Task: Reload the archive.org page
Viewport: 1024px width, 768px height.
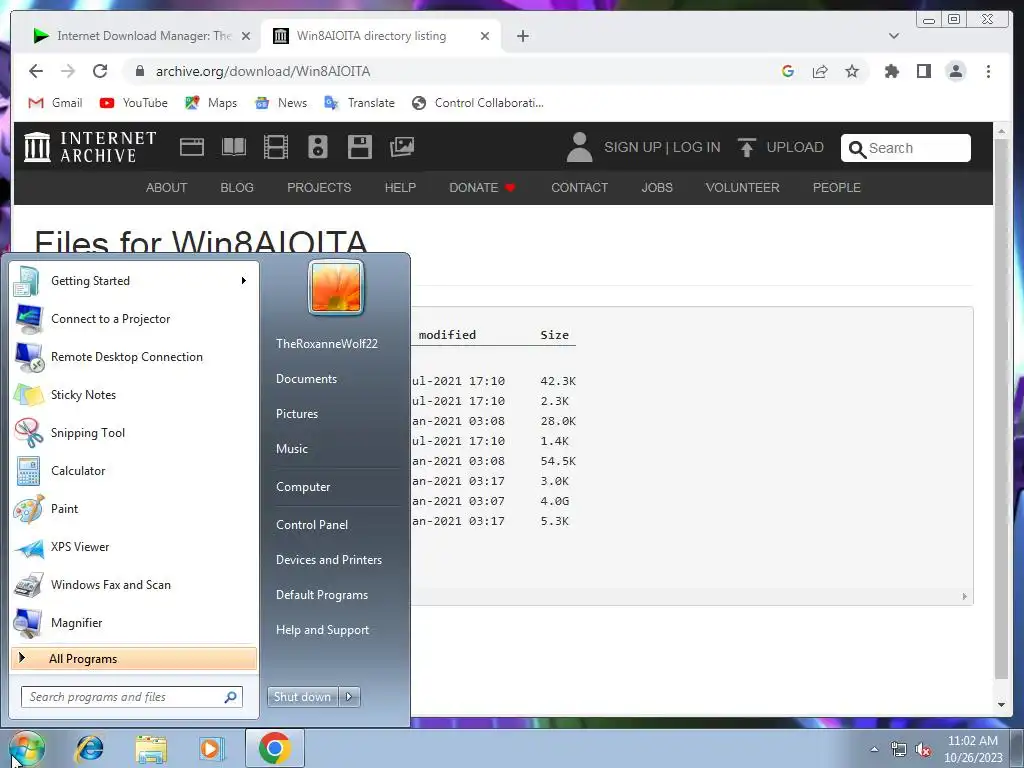Action: click(100, 71)
